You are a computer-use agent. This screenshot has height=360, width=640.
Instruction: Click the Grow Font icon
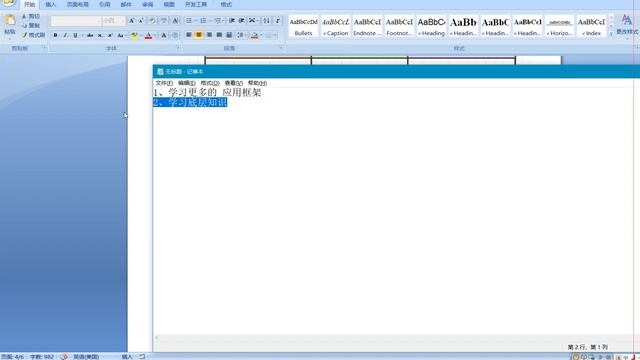[131, 21]
